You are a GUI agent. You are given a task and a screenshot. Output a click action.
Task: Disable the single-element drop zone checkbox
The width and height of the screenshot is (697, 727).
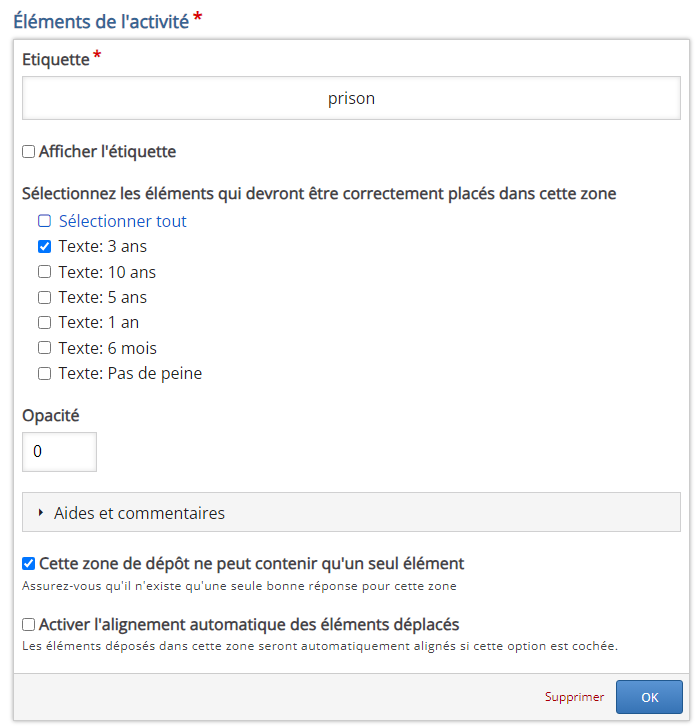coord(29,564)
